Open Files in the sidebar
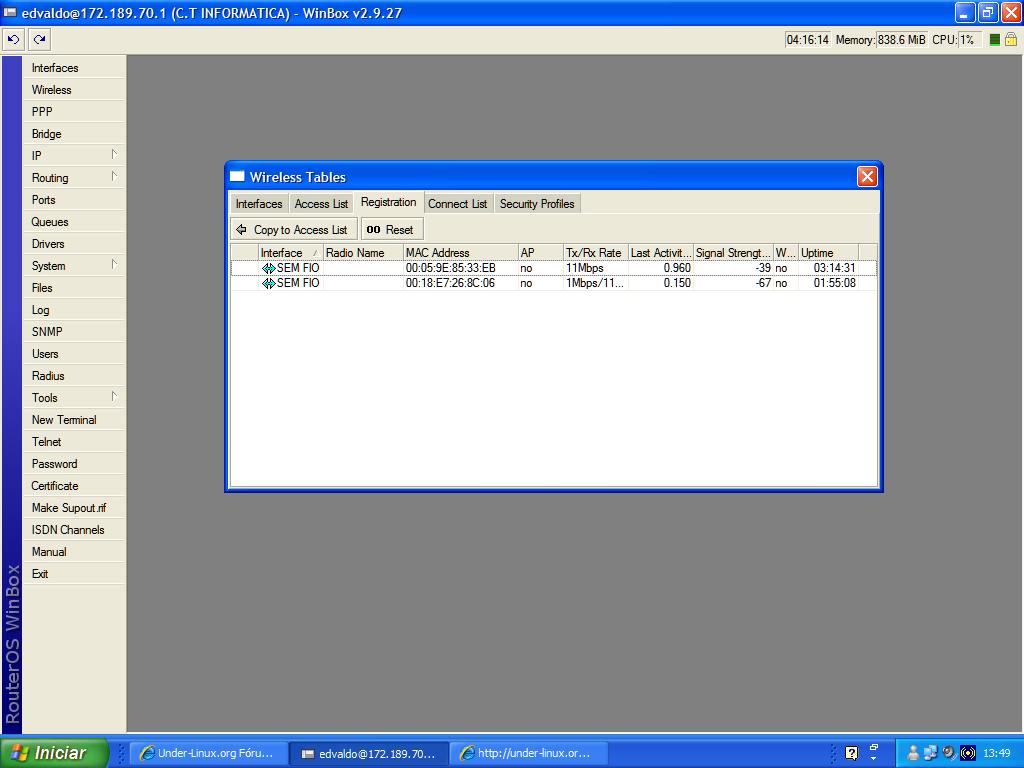 [74, 288]
